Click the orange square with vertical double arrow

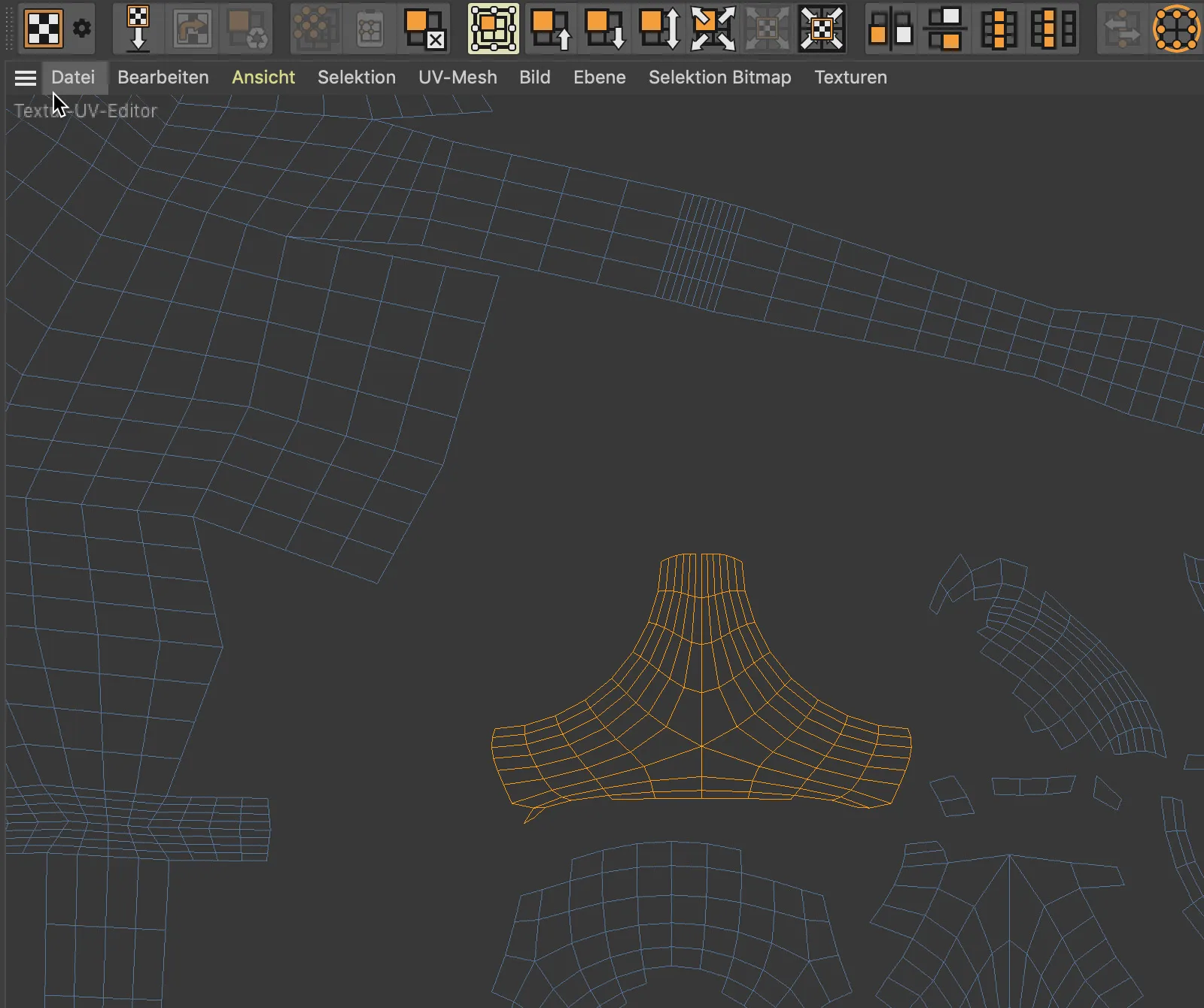[x=659, y=29]
